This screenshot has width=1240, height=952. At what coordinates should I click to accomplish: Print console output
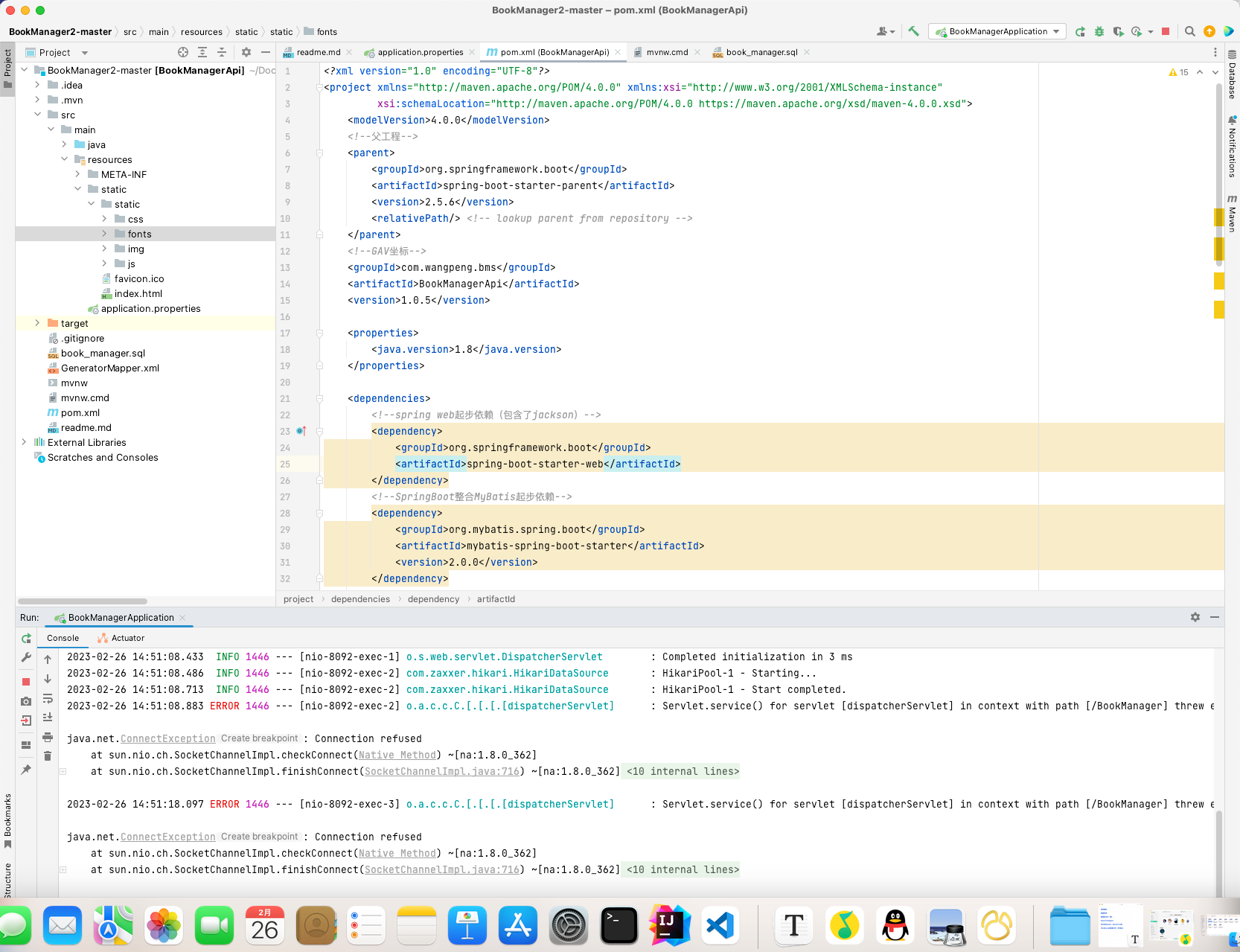coord(48,737)
